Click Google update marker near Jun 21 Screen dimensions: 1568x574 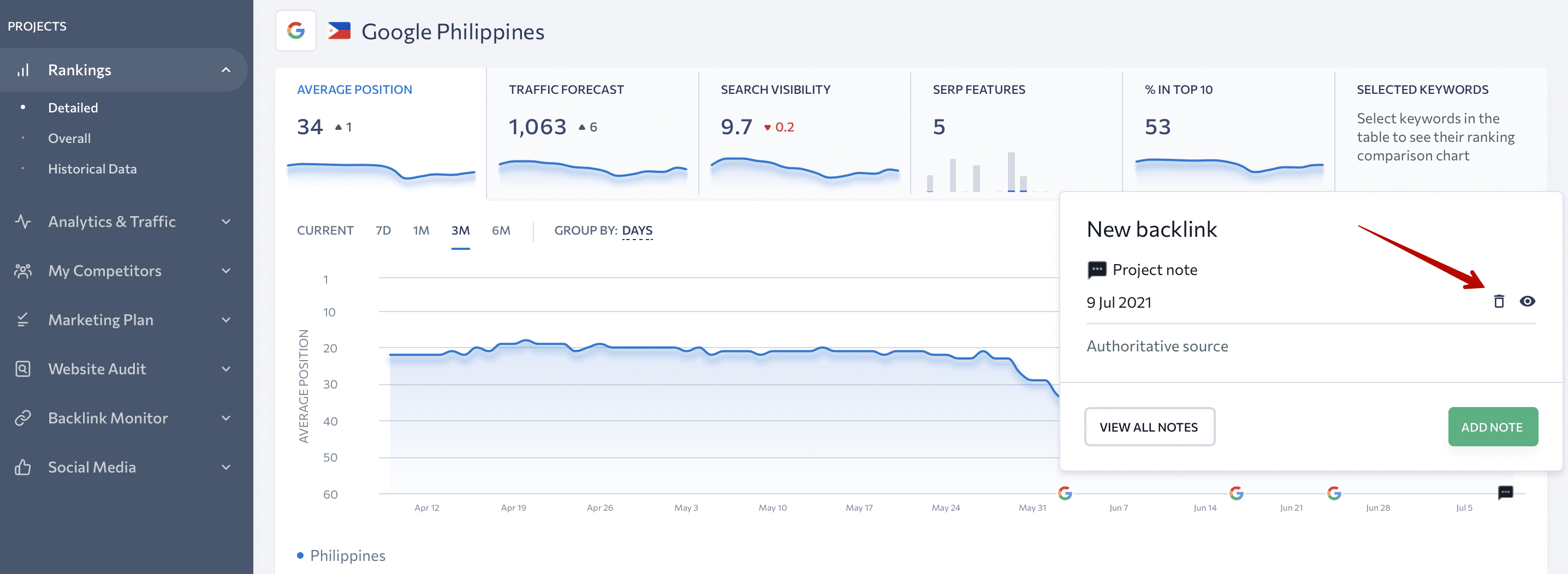click(1334, 493)
